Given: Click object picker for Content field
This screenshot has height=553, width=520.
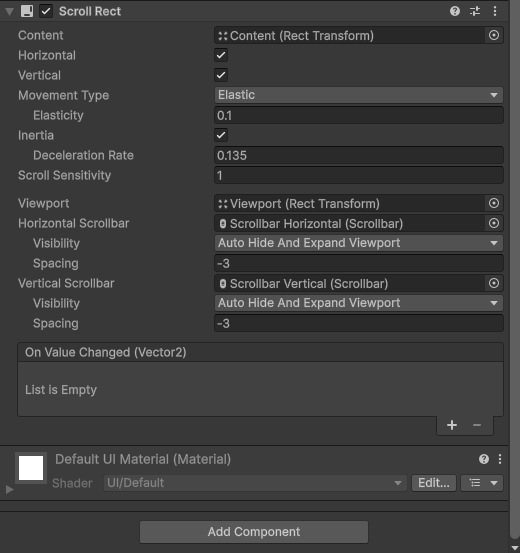Looking at the screenshot, I should (494, 35).
